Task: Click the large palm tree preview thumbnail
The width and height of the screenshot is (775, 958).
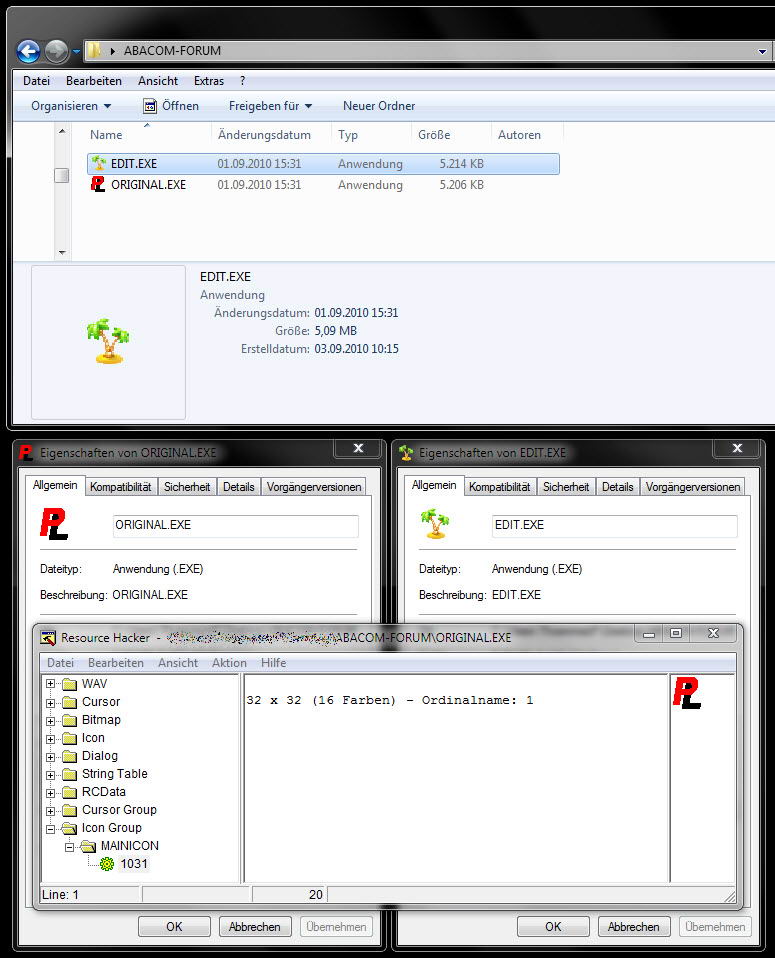Action: (108, 341)
